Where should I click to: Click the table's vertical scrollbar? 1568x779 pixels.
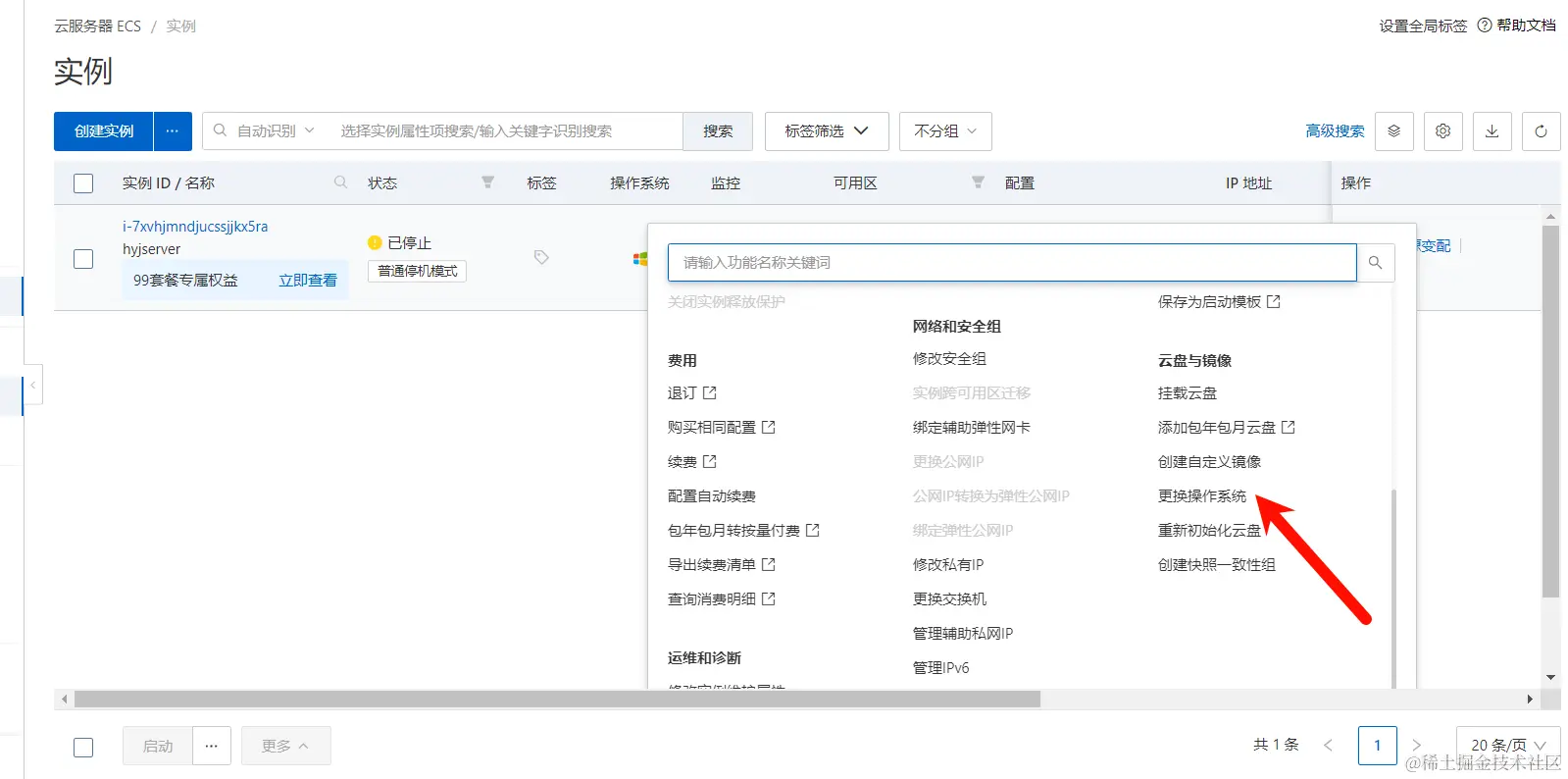tap(1550, 412)
